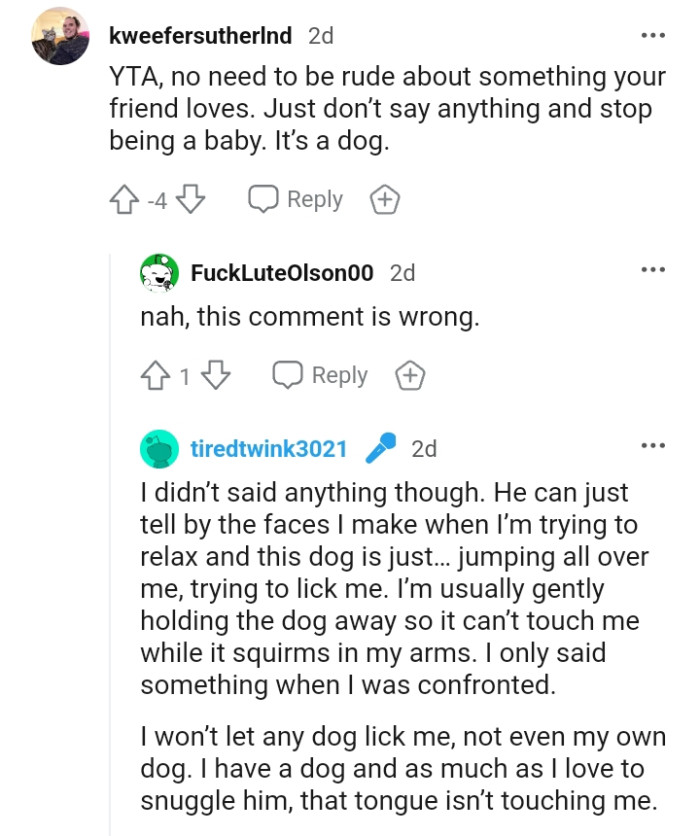The width and height of the screenshot is (700, 836).
Task: Click the award plus icon on FuckLuteOlson00's reply
Action: coord(410,375)
